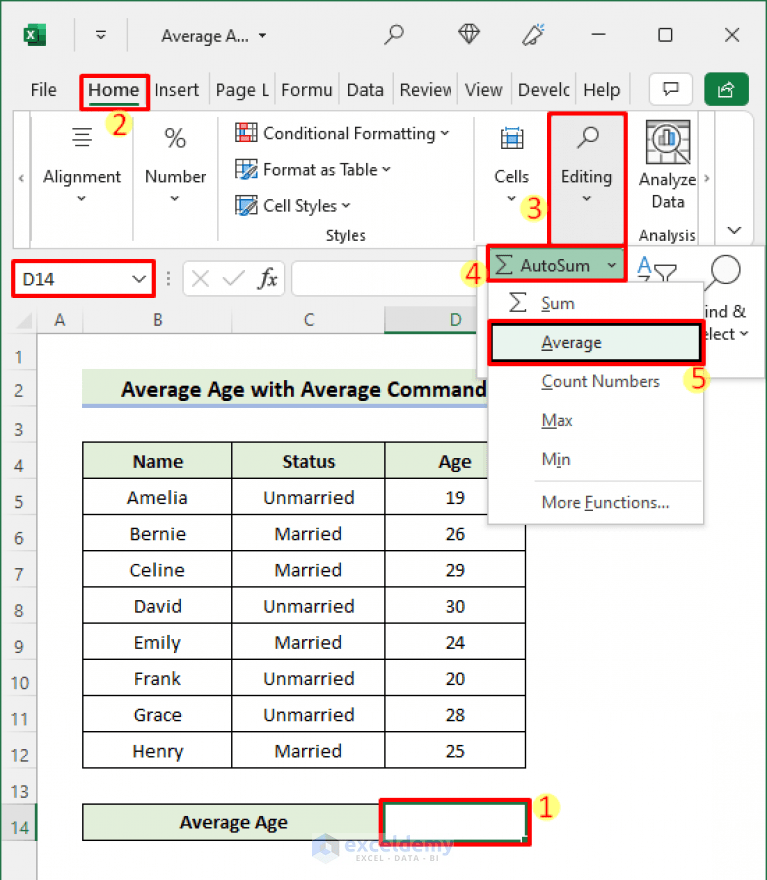This screenshot has width=767, height=880.
Task: Click the Select All corner triangle
Action: (24, 320)
